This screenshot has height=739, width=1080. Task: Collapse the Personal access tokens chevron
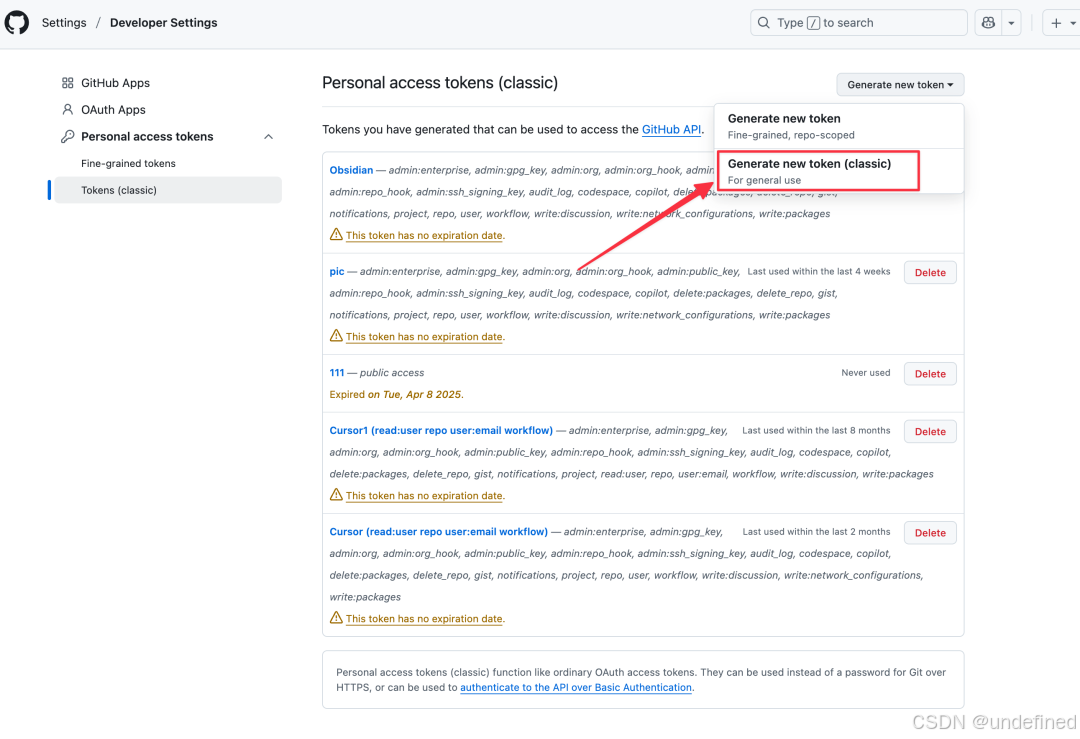[x=269, y=136]
